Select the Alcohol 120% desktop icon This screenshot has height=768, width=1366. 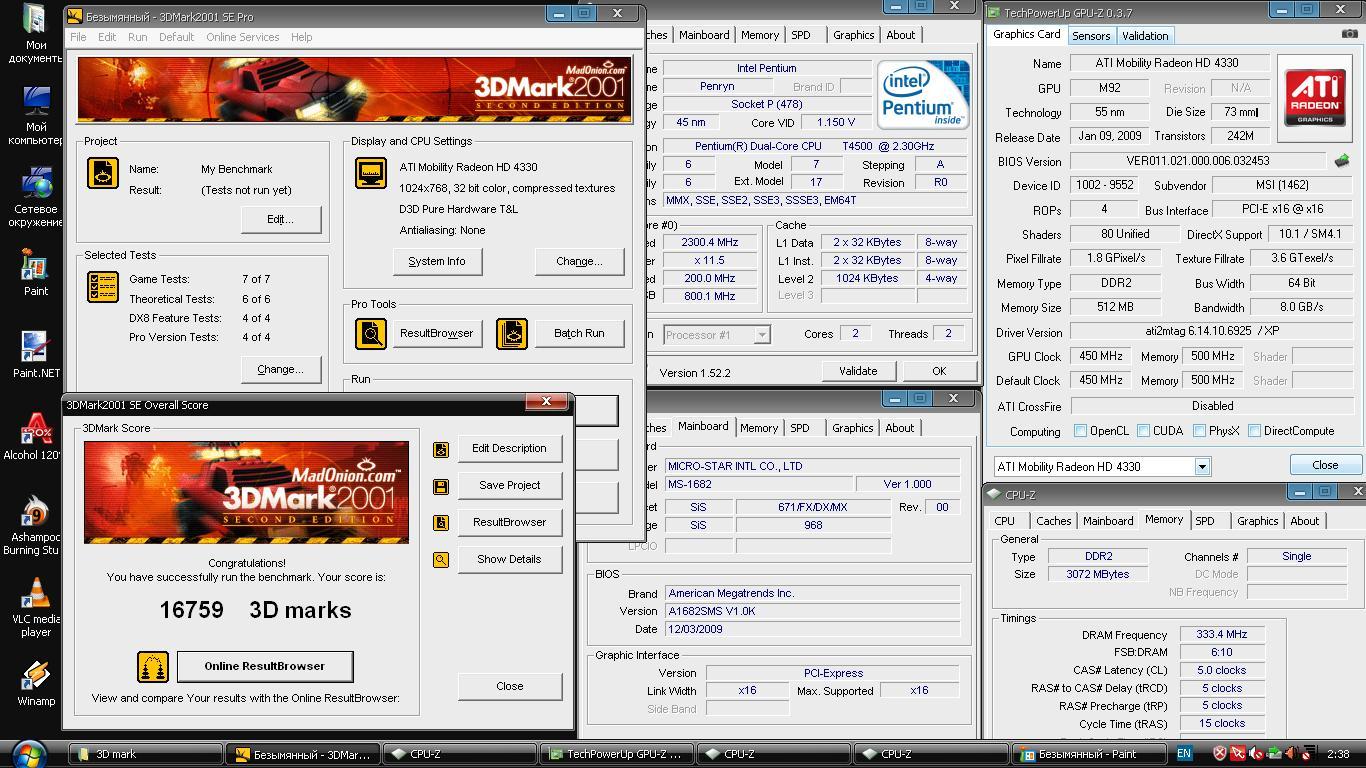pyautogui.click(x=35, y=437)
